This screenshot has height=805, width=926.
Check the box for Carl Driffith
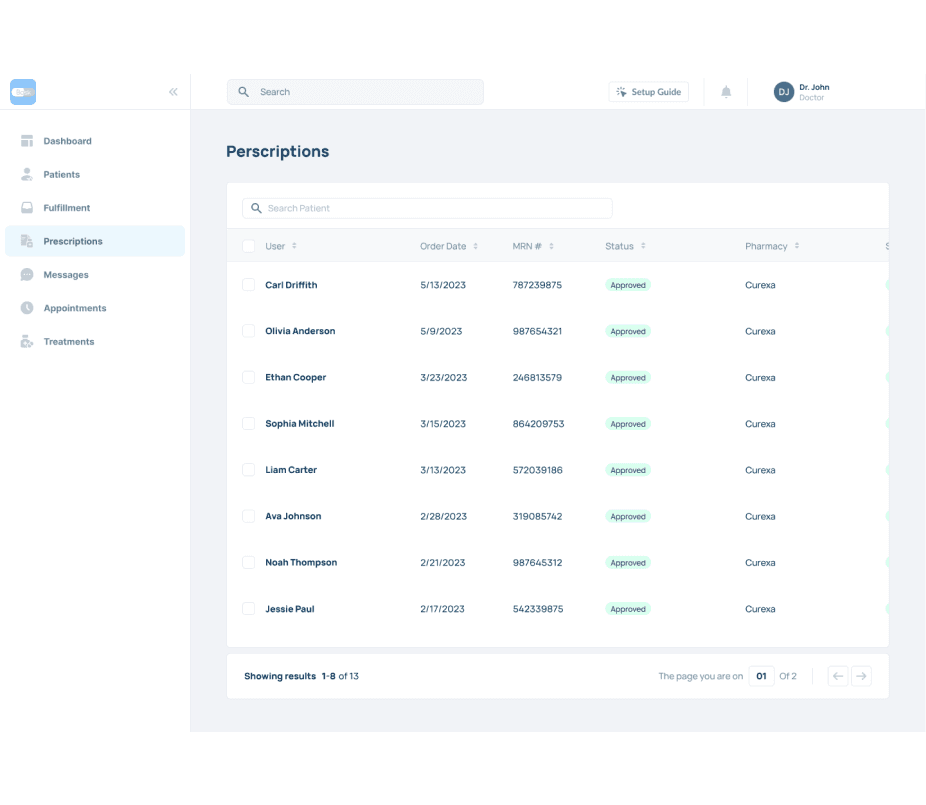pyautogui.click(x=248, y=285)
